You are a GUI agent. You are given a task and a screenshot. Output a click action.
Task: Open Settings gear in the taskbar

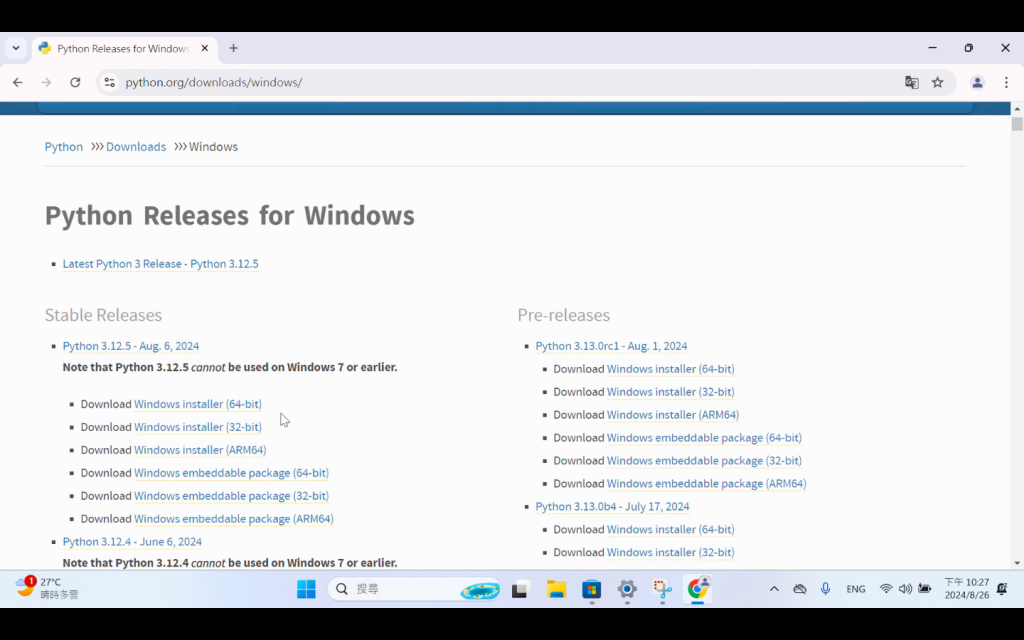627,589
